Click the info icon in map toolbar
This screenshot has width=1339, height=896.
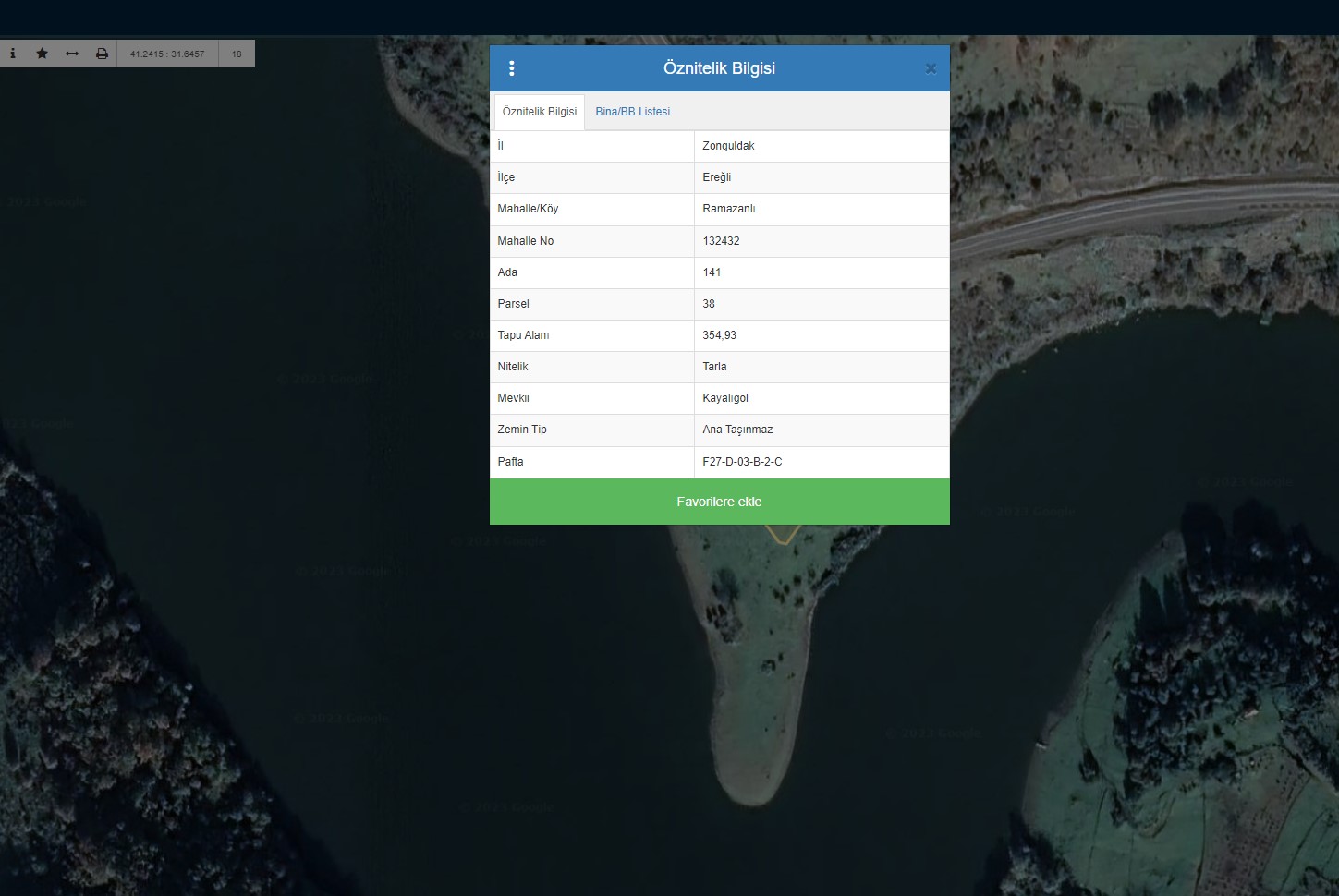13,54
